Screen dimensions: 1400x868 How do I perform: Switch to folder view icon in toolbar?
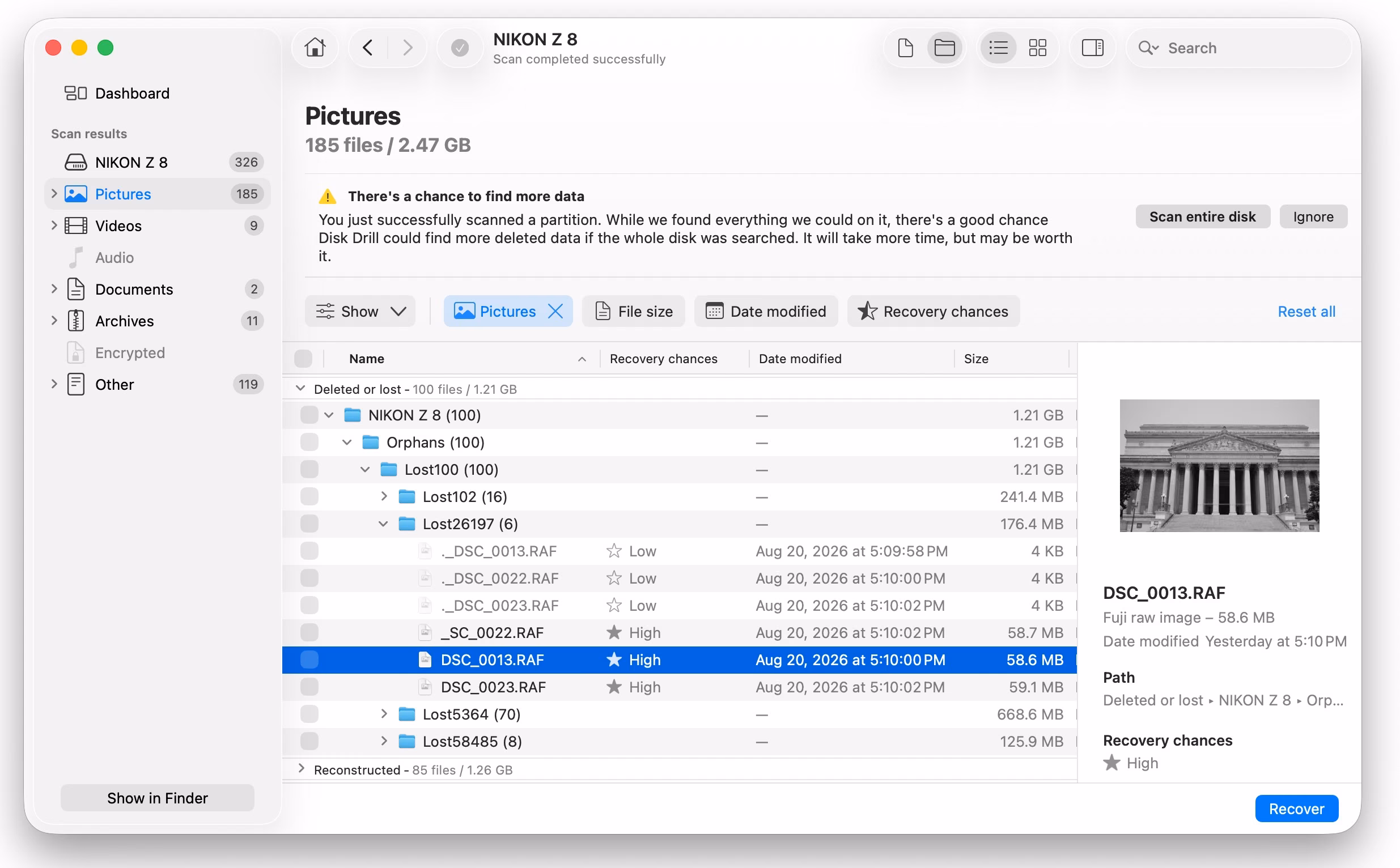point(944,48)
